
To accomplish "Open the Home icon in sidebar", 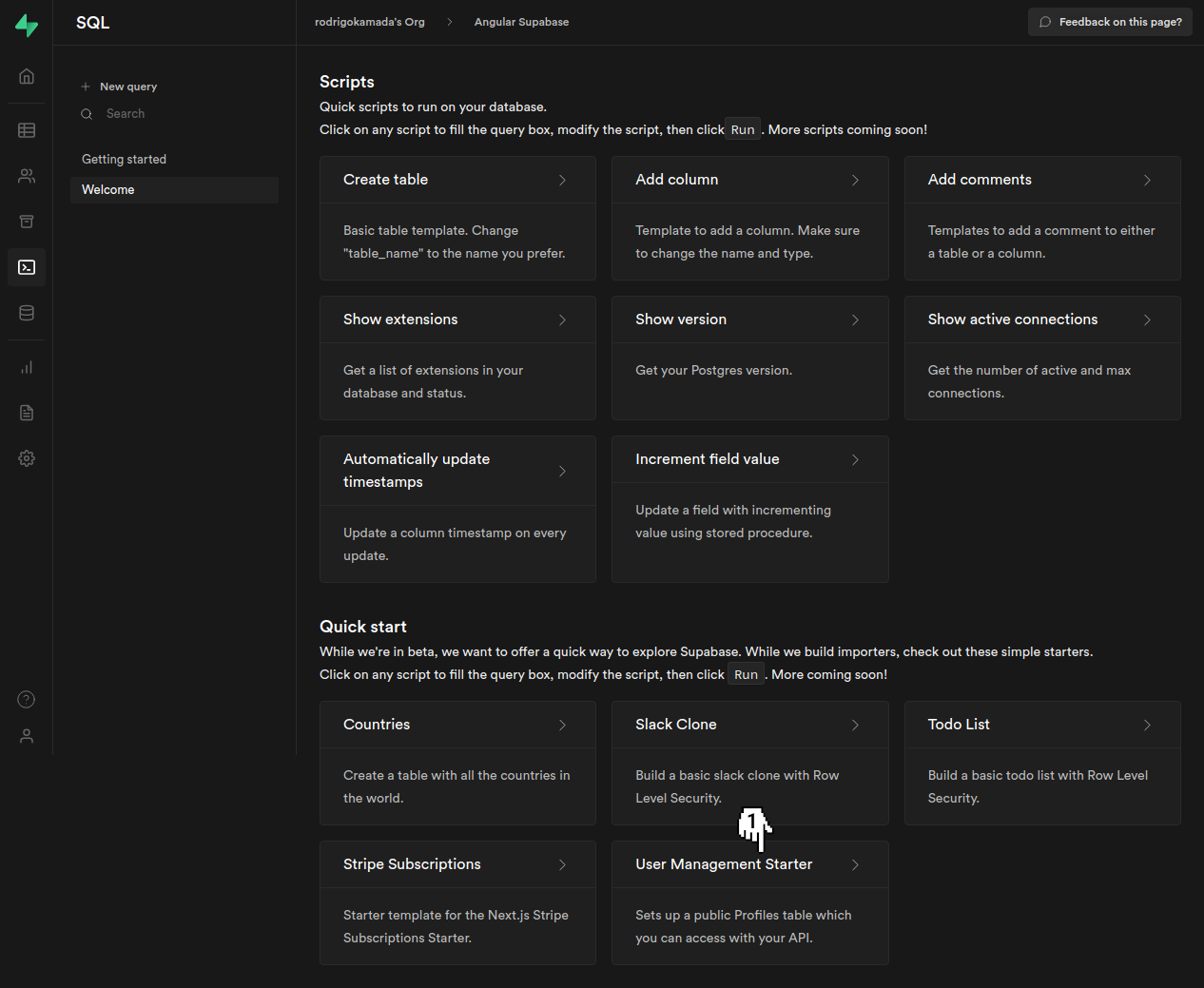I will click(27, 76).
